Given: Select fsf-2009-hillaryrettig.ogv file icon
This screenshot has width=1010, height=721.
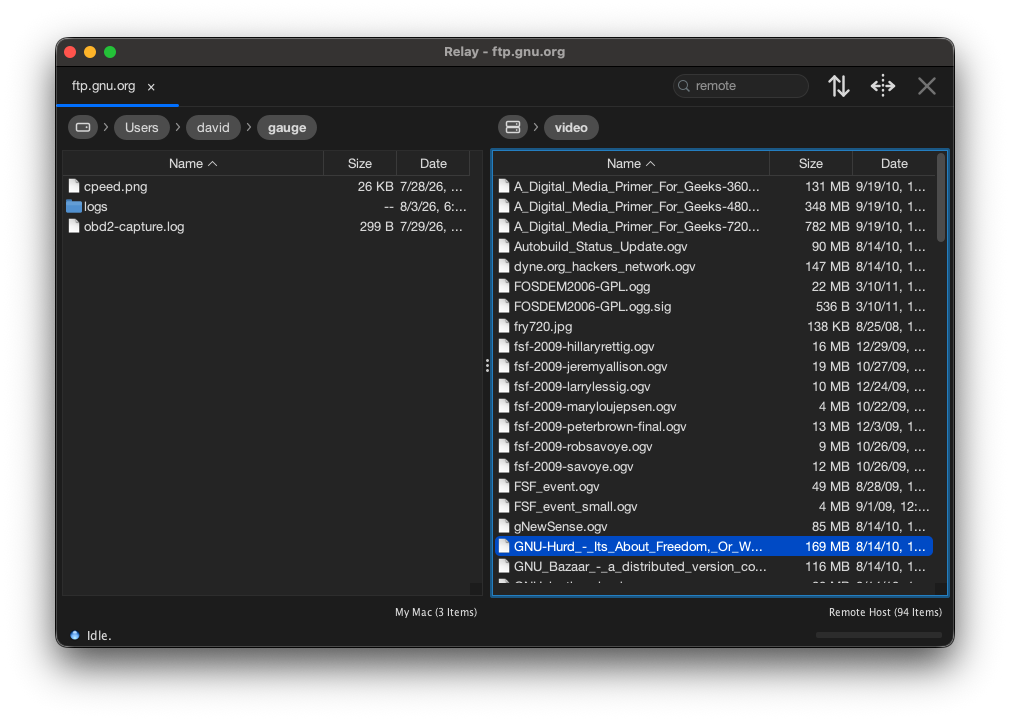Looking at the screenshot, I should pos(504,346).
